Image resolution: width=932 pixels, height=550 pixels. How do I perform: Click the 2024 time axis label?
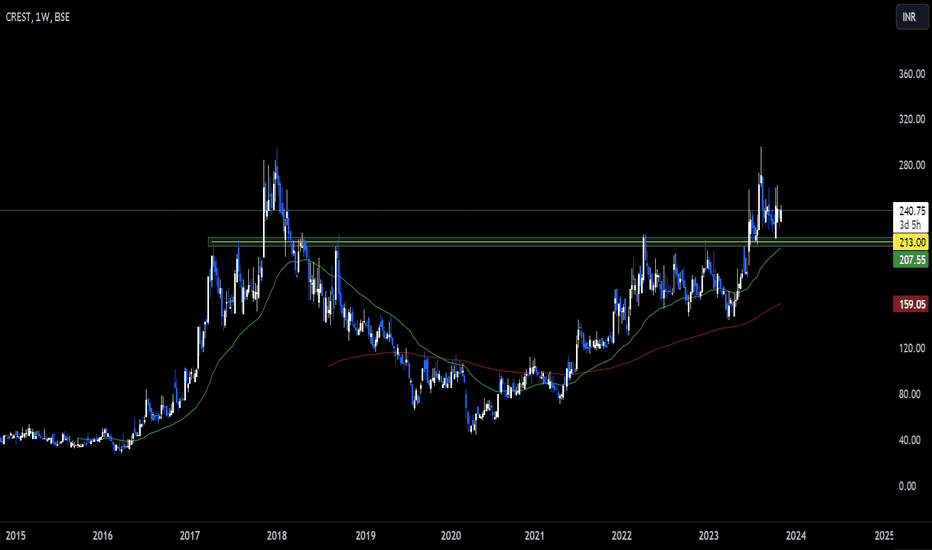796,536
